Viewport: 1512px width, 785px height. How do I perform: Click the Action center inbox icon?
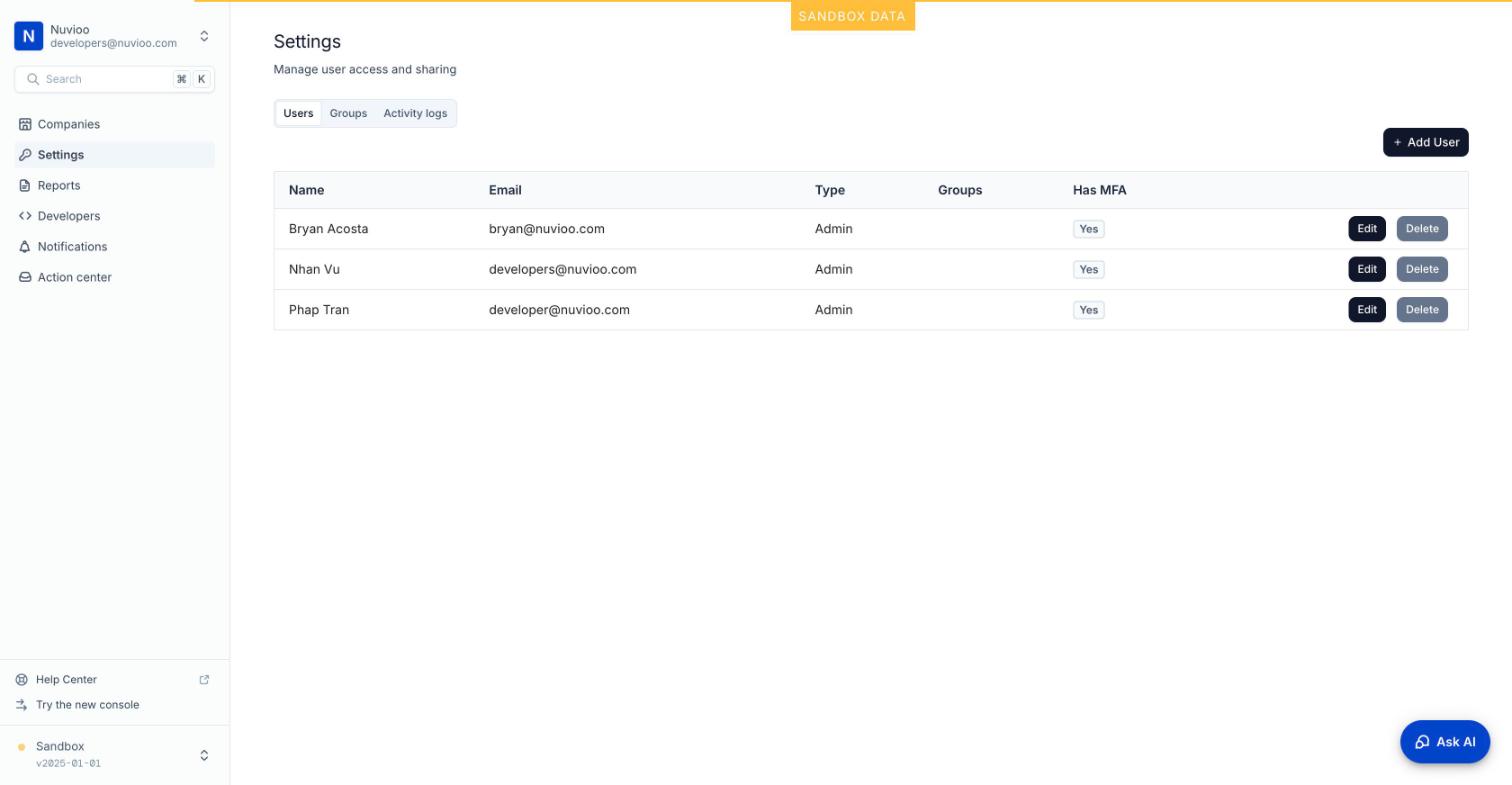[25, 277]
